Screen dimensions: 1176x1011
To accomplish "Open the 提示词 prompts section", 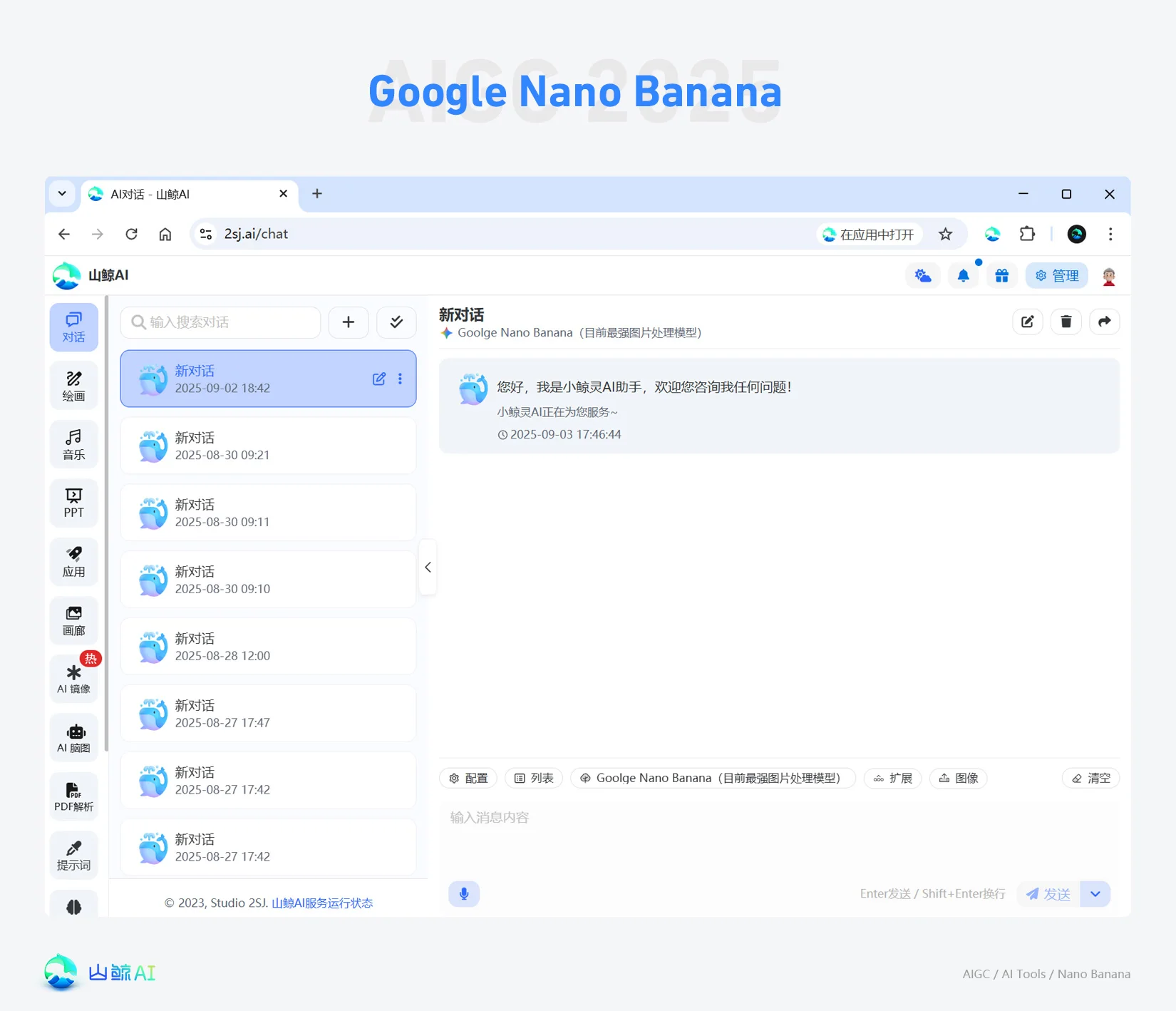I will (x=73, y=856).
